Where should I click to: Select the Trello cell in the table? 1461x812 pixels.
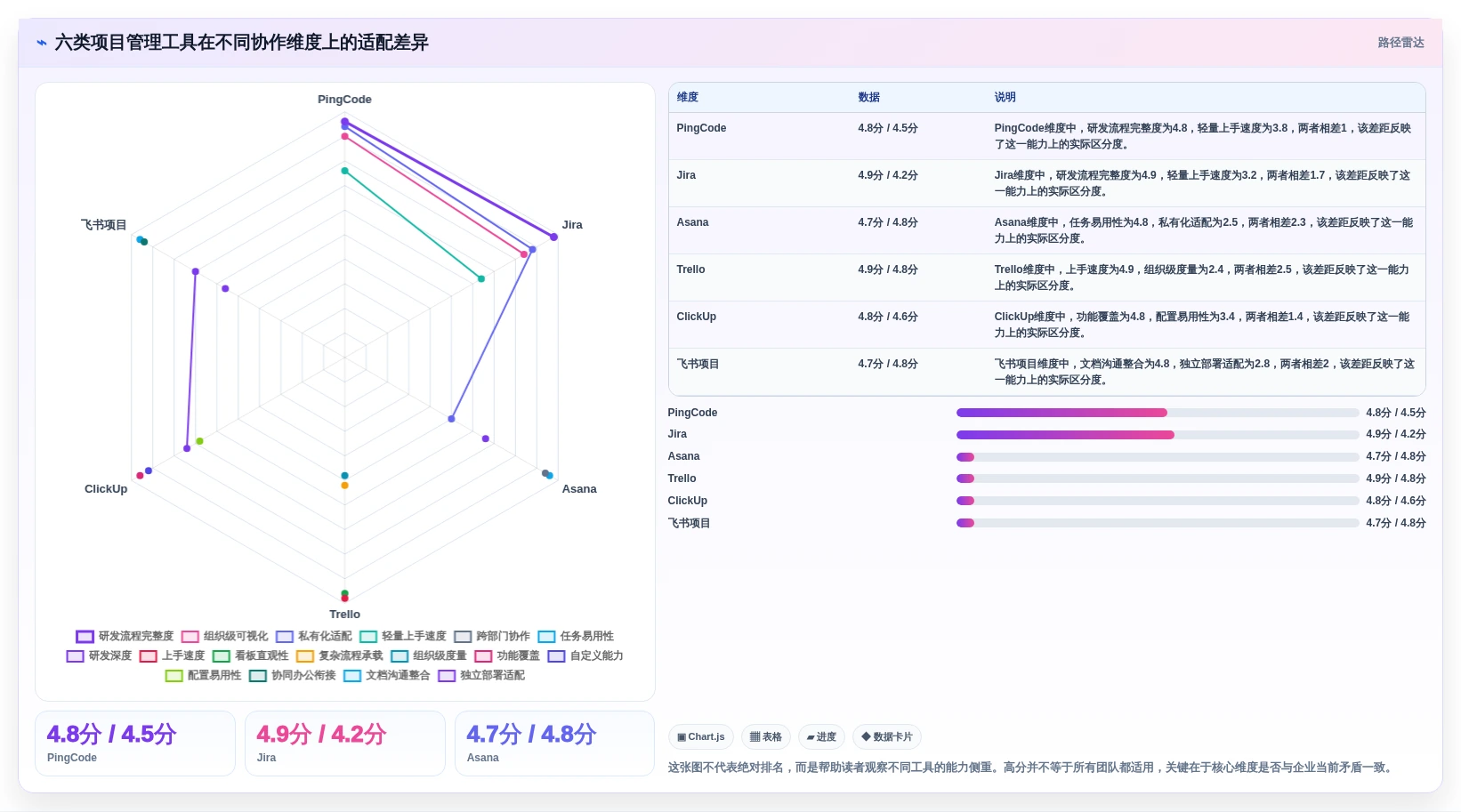coord(690,269)
